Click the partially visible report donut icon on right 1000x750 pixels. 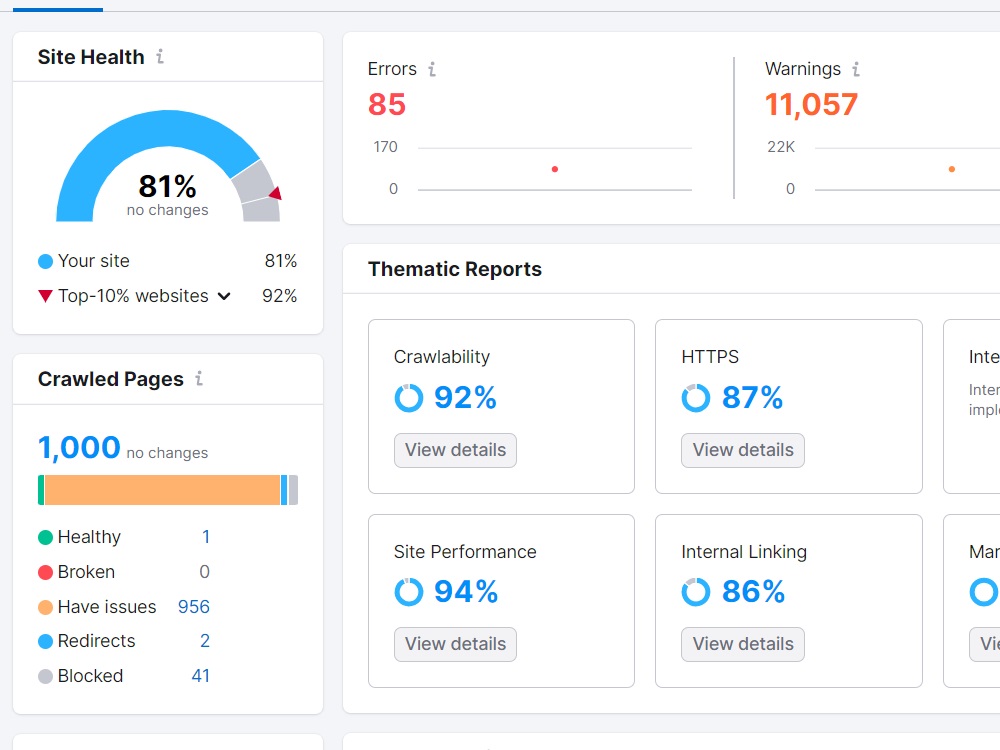[x=982, y=592]
